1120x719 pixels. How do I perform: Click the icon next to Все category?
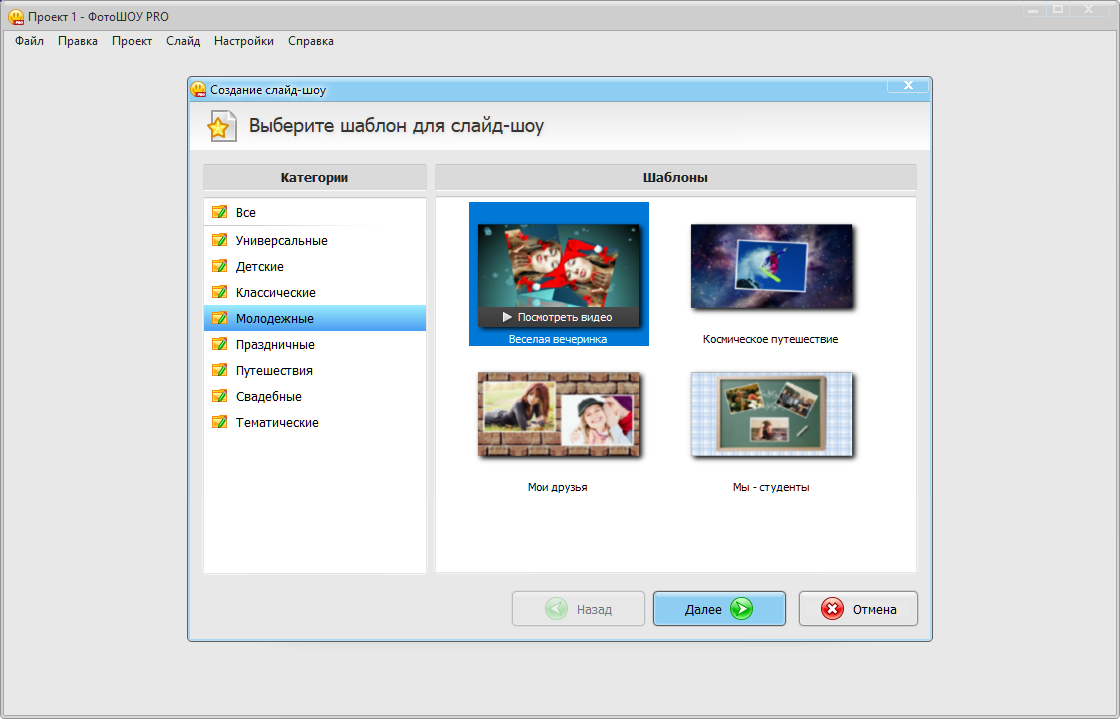click(x=220, y=212)
